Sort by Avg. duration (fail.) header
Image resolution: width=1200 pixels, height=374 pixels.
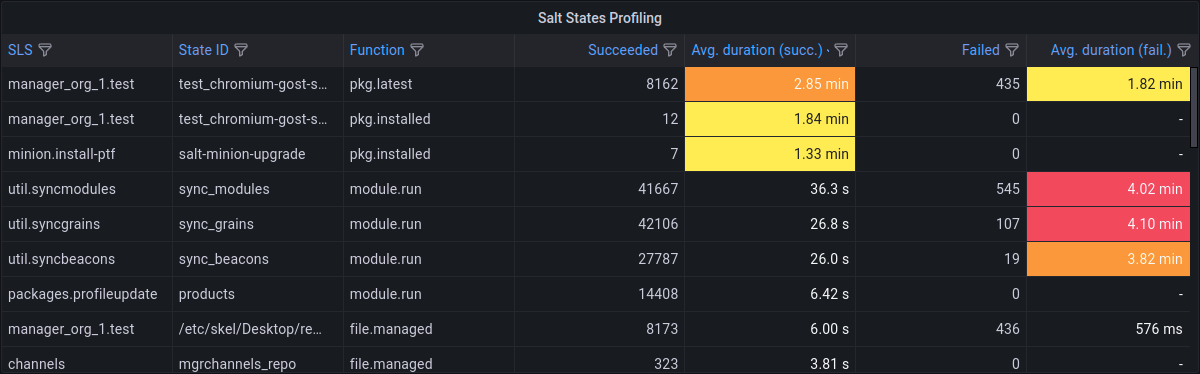(1111, 49)
